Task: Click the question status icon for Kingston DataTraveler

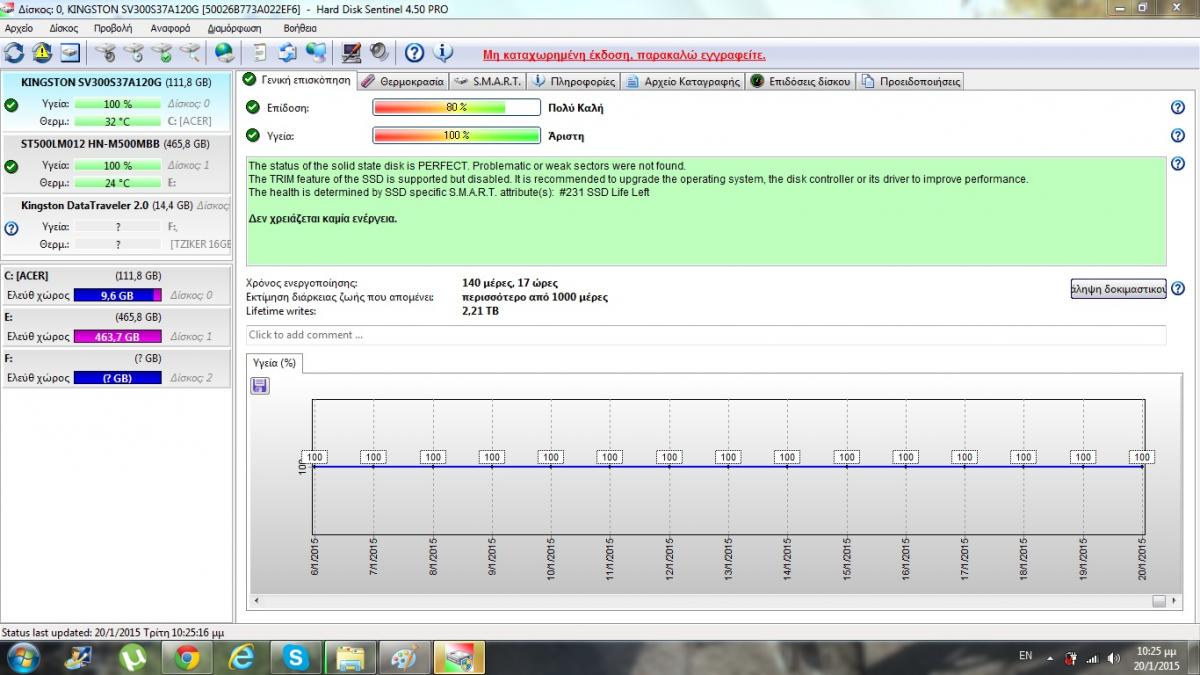Action: click(x=11, y=228)
